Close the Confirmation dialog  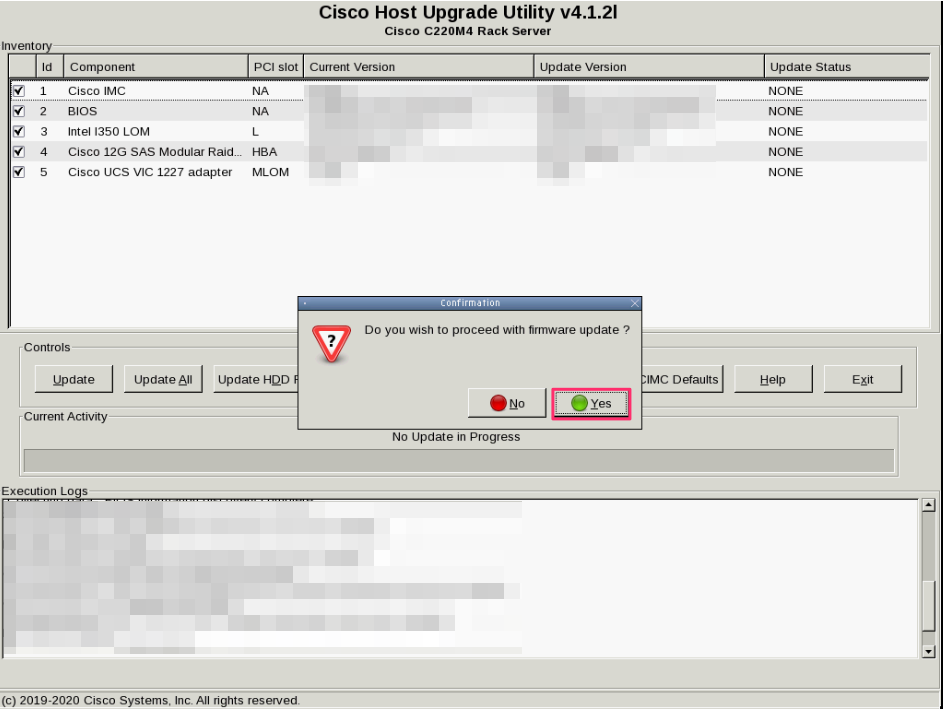634,304
